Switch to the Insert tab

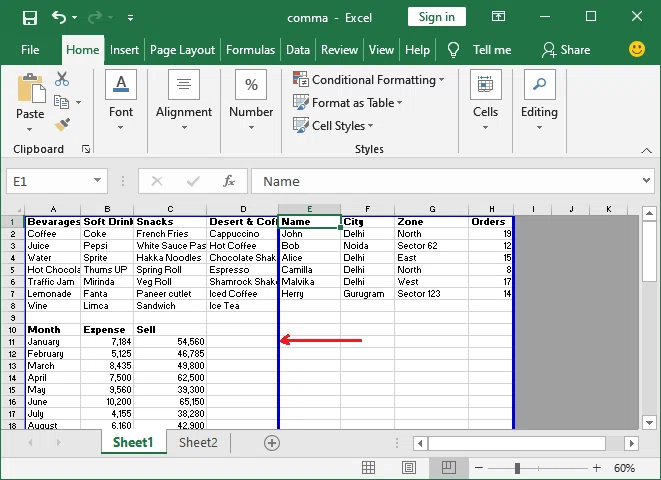point(124,50)
